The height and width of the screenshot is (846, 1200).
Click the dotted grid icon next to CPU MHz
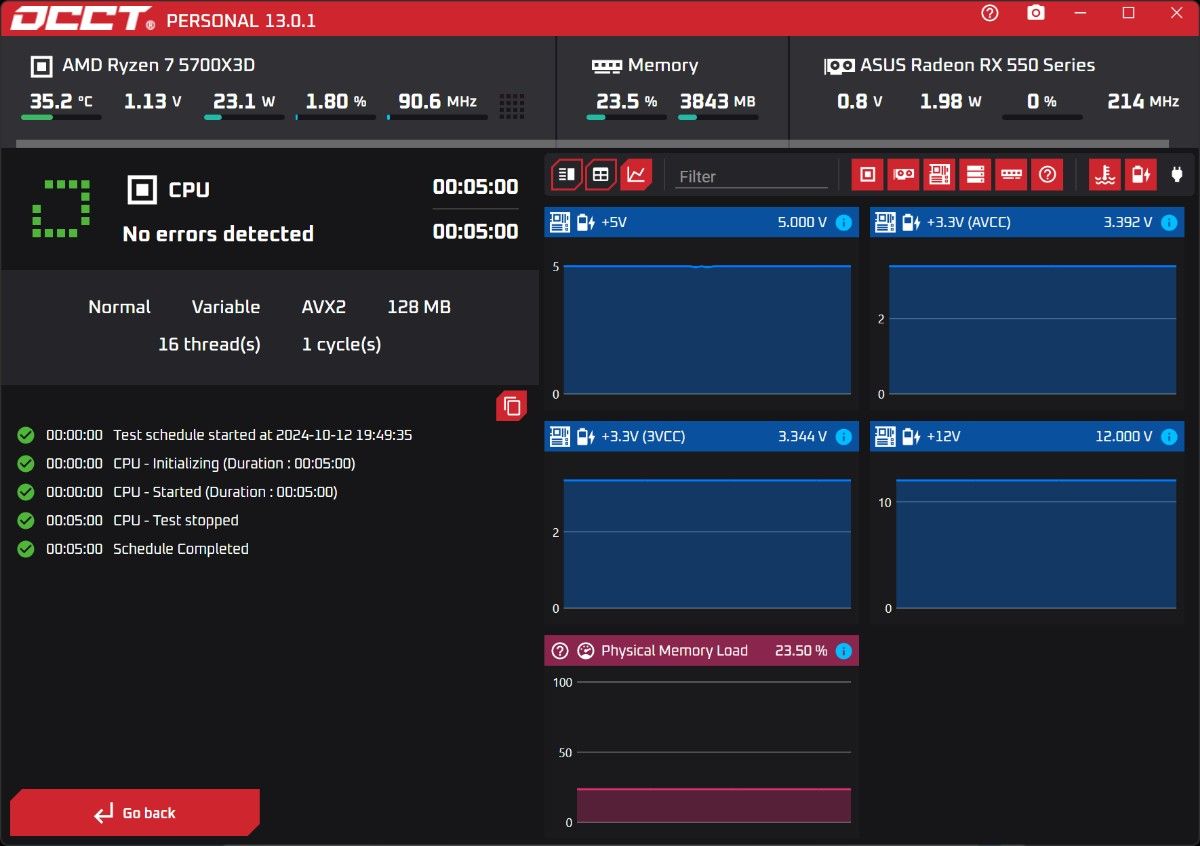tap(512, 105)
